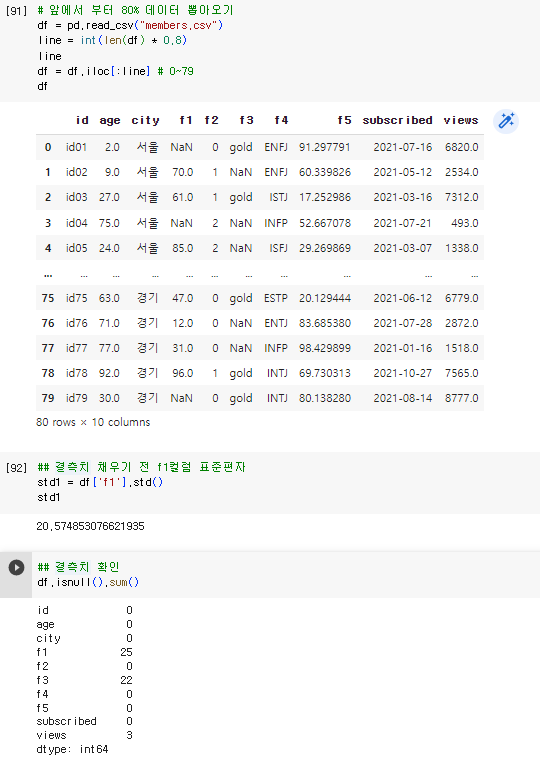Viewport: 540px width, 765px height.
Task: Select cell id04 in the table
Action: pyautogui.click(x=77, y=223)
